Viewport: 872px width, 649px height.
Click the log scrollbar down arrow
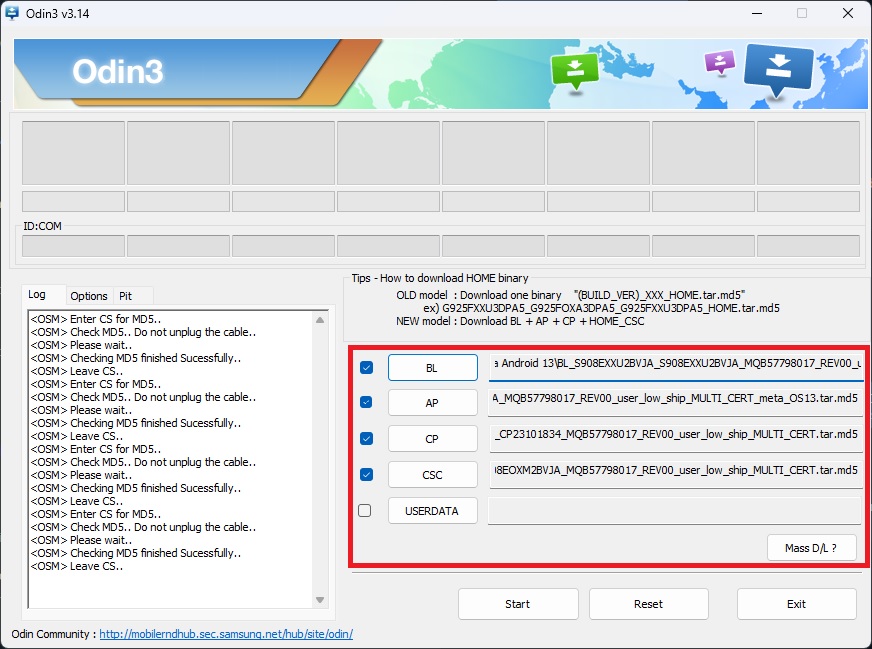320,600
